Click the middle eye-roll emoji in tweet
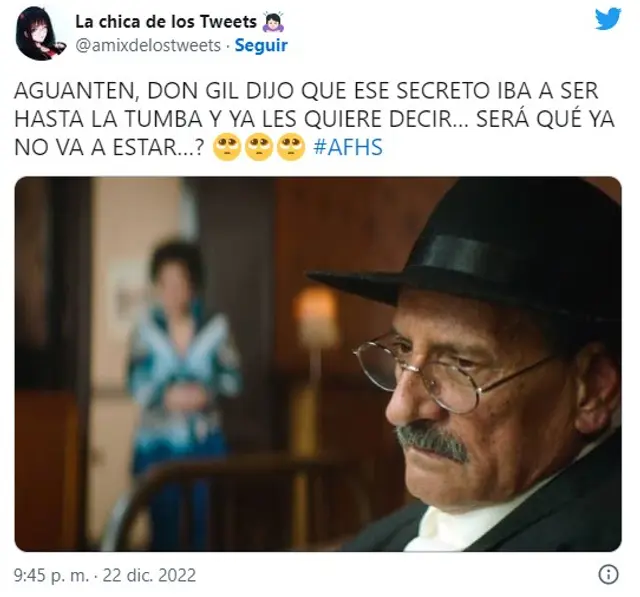Image resolution: width=640 pixels, height=597 pixels. pos(259,147)
